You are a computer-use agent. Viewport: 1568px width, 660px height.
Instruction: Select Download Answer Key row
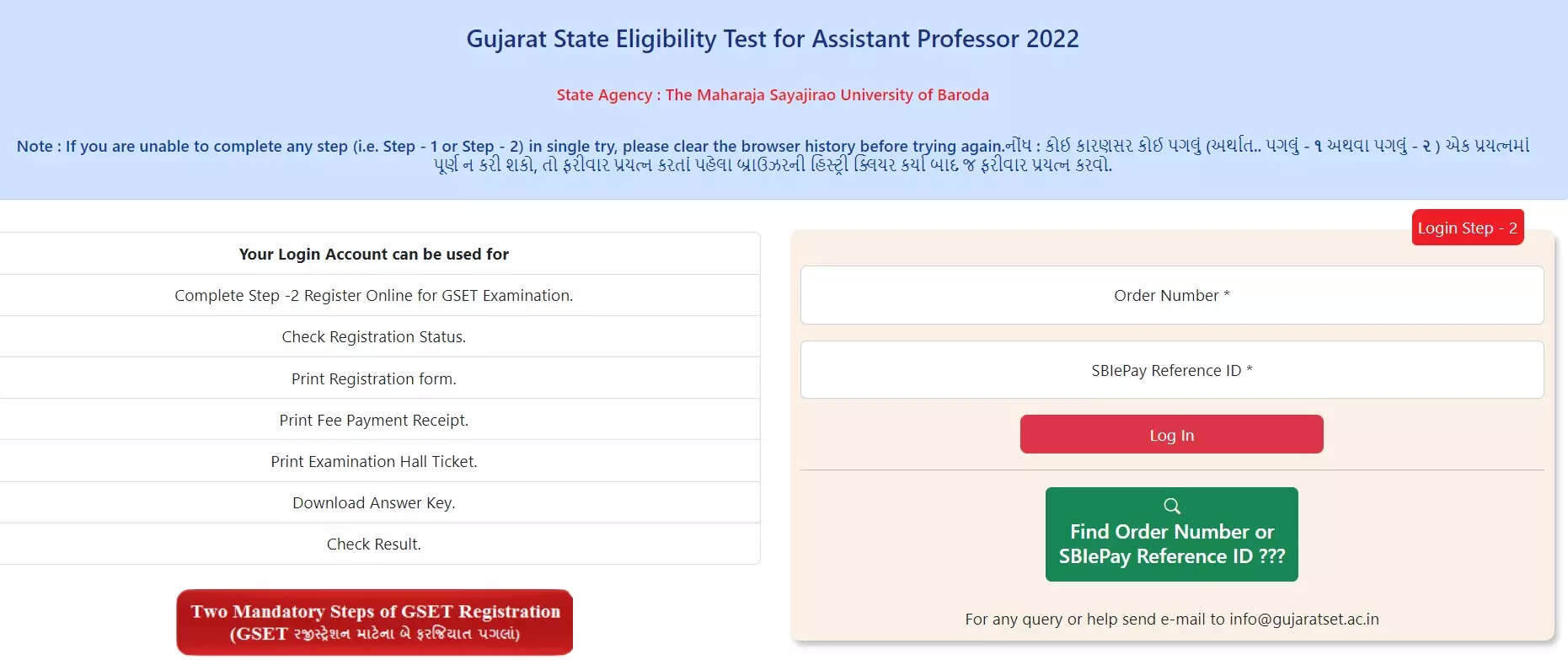(373, 502)
